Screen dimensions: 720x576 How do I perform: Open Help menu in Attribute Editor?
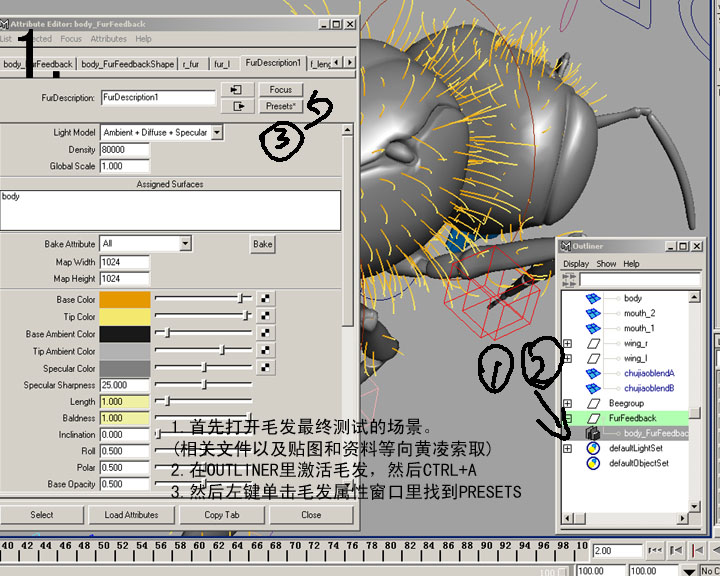143,39
